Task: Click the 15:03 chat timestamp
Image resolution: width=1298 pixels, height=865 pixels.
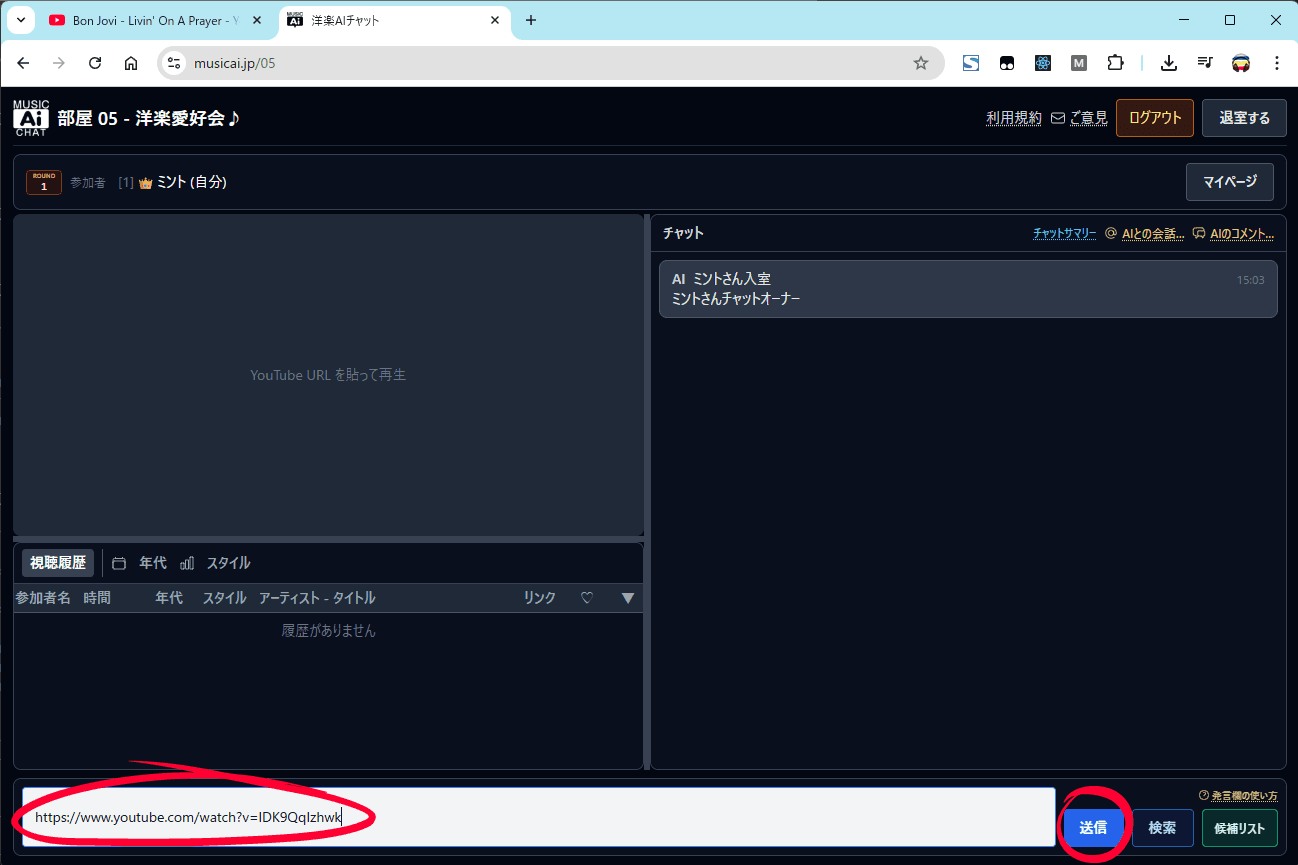Action: (1250, 280)
